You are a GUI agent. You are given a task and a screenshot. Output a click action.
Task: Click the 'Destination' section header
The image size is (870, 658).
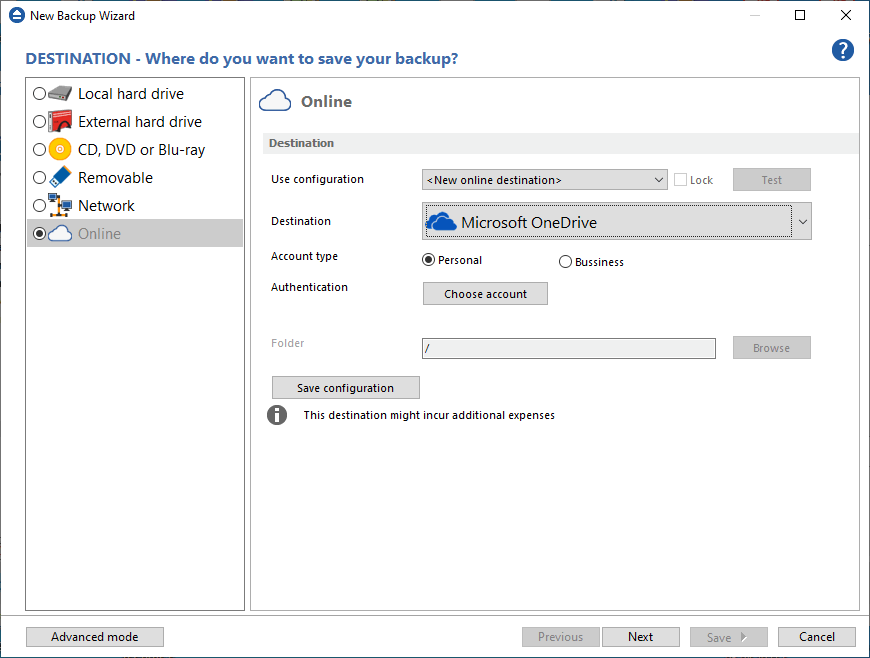301,143
